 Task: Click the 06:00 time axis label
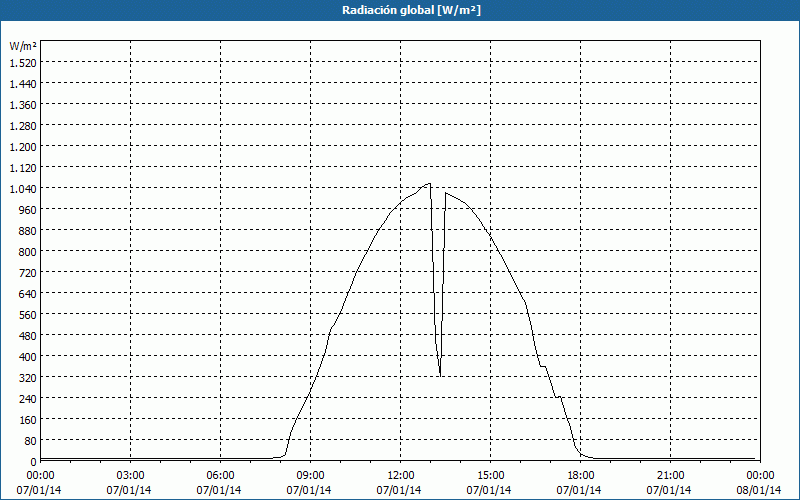[220, 476]
